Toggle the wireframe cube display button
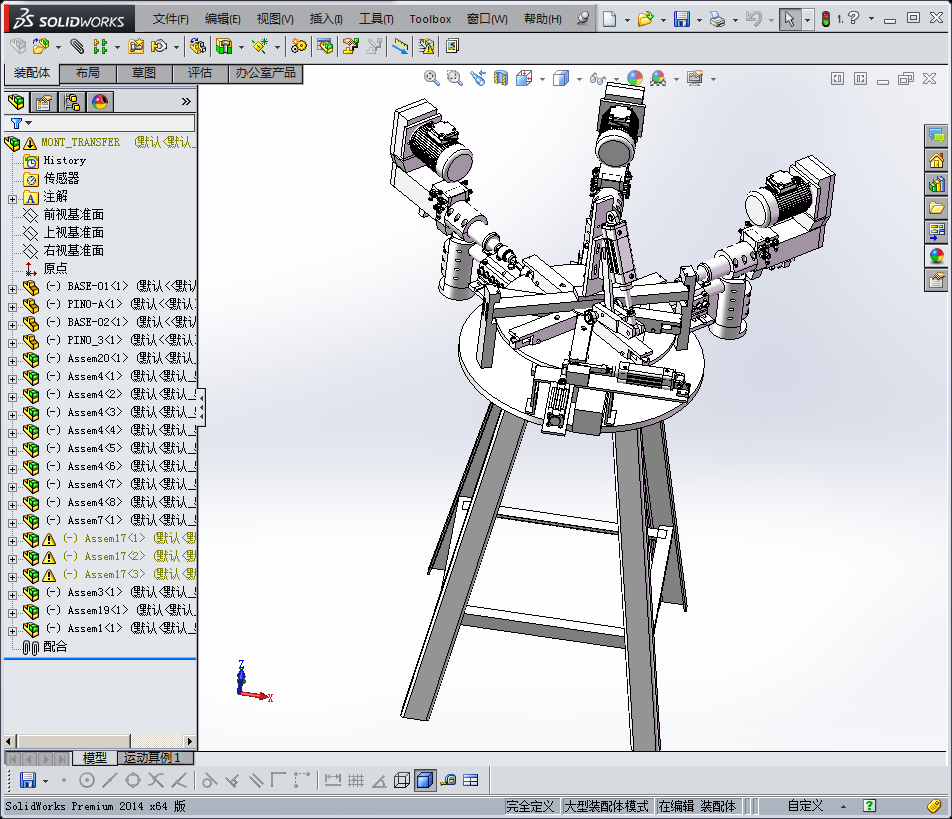Screen dimensions: 952x819 click(402, 780)
